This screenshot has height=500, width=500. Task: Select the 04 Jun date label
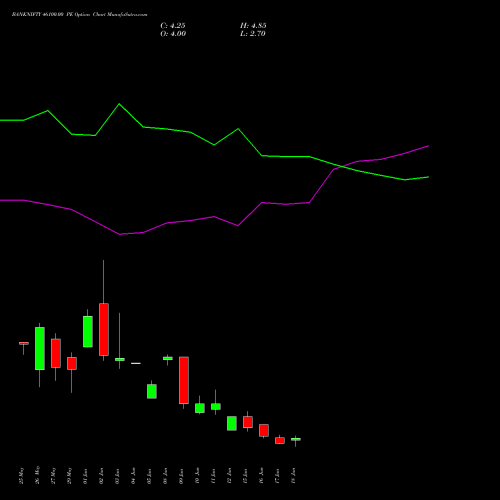click(134, 476)
